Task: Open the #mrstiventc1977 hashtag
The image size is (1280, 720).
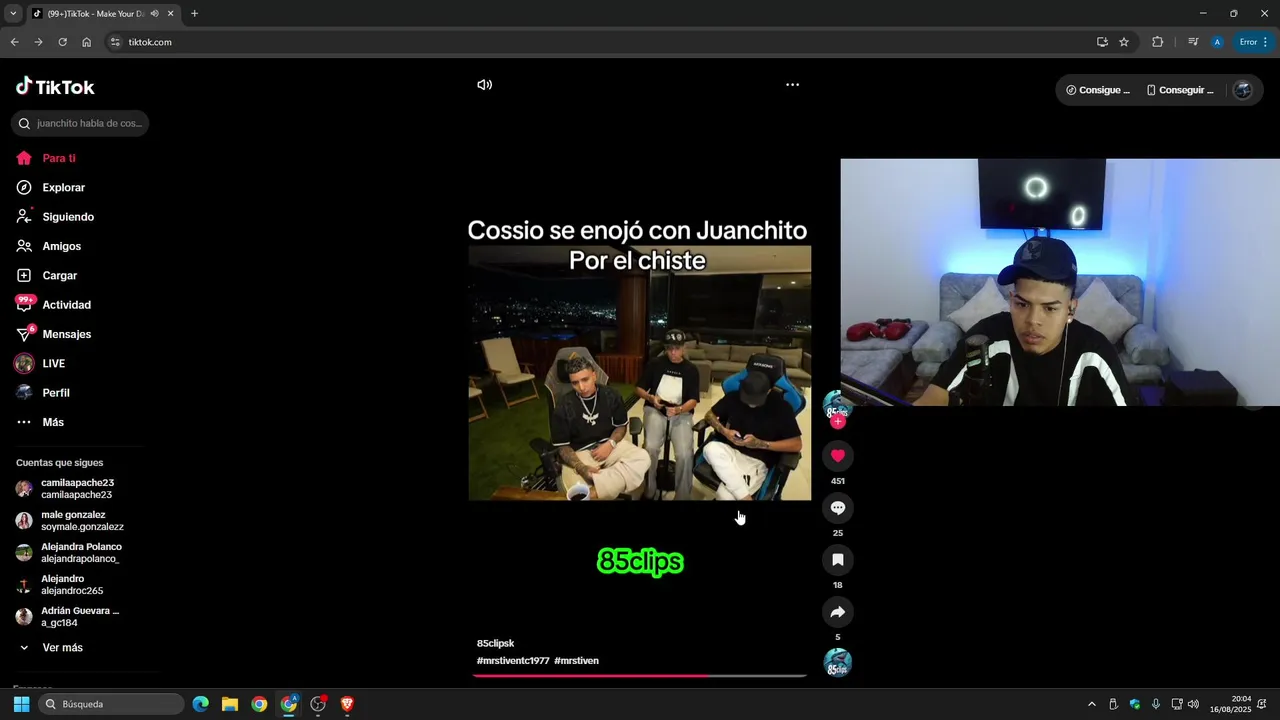Action: [513, 661]
